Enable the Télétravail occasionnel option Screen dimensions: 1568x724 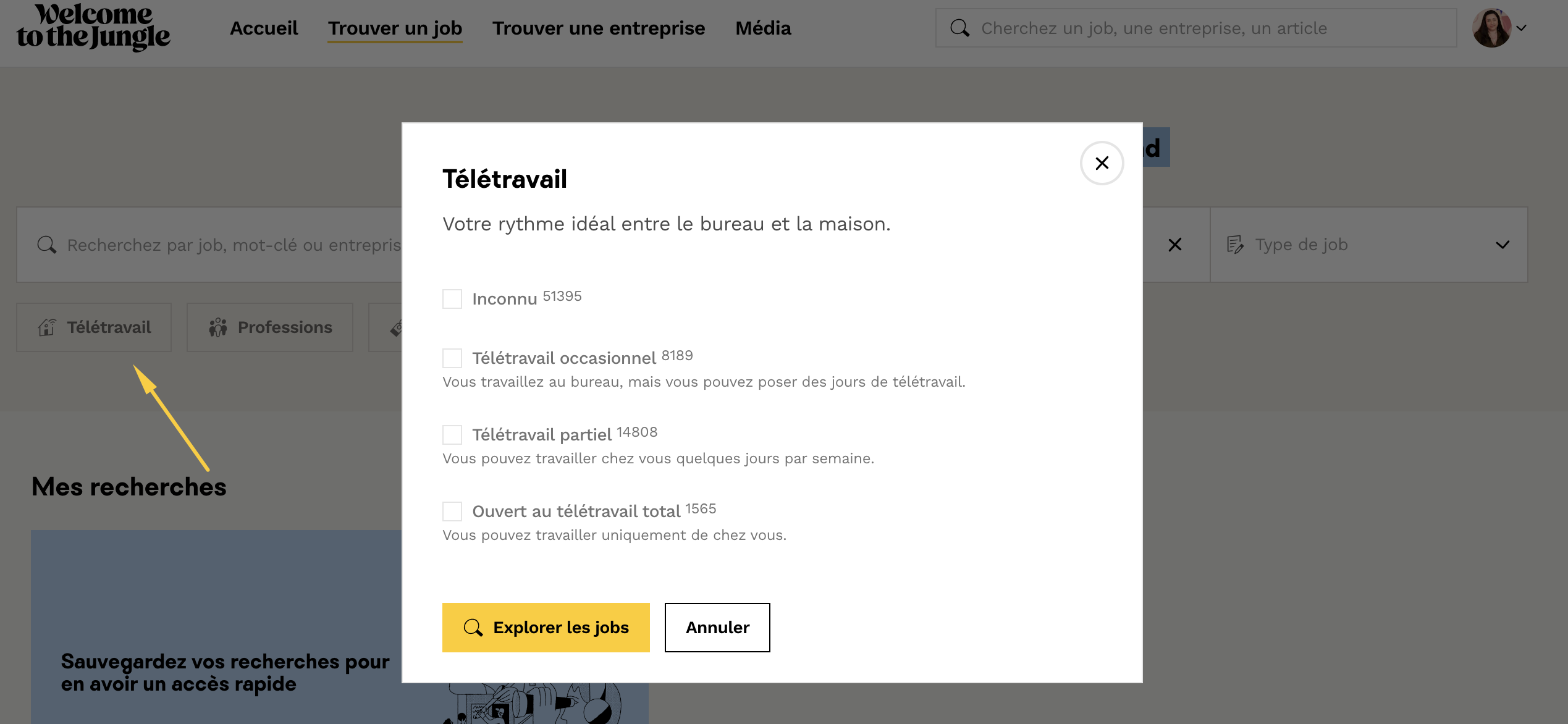point(452,358)
